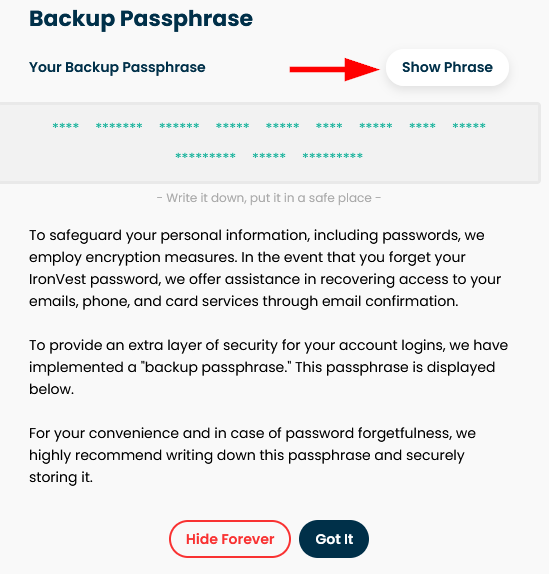Click the paragraph about safeguarding personal information
The image size is (549, 574).
[265, 268]
